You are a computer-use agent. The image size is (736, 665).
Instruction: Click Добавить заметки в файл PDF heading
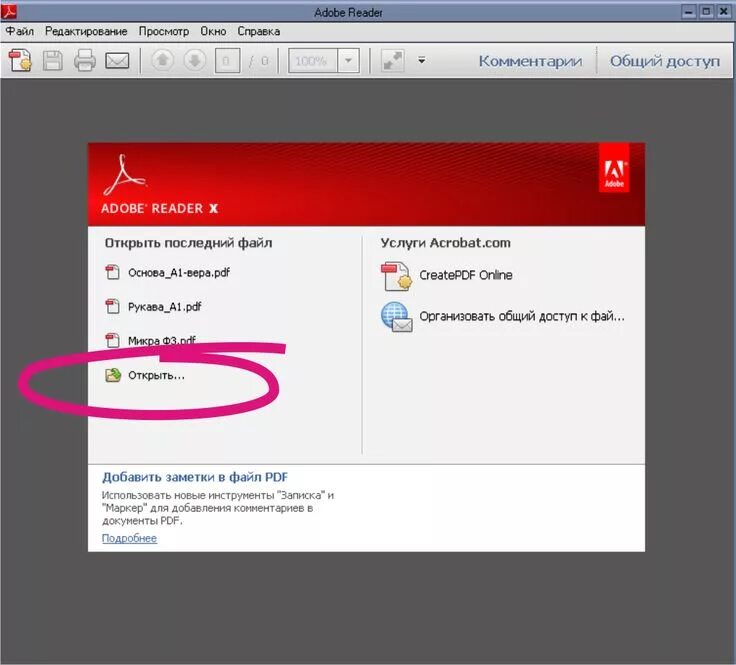click(x=195, y=477)
